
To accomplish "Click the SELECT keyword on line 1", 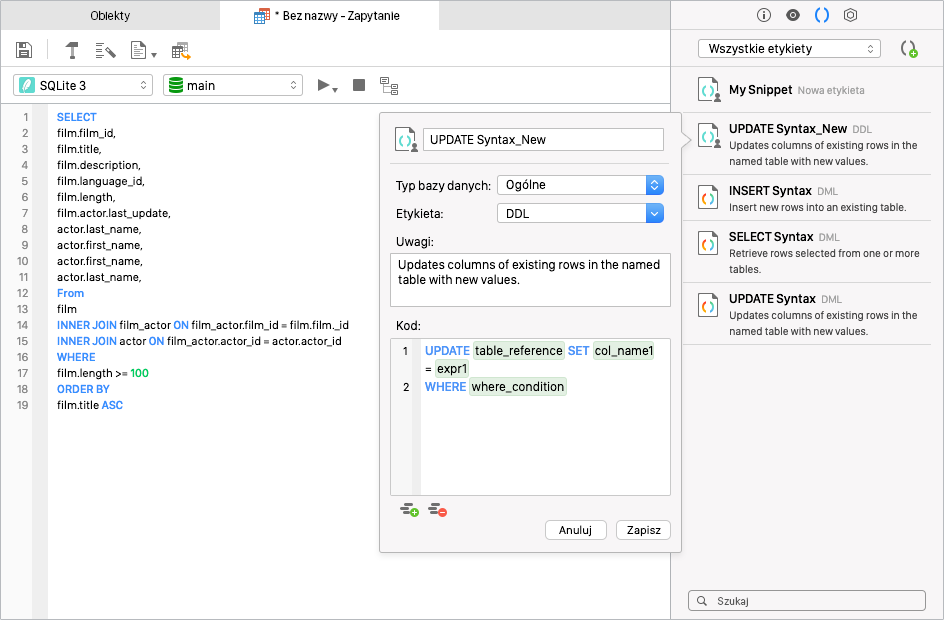I will point(76,117).
